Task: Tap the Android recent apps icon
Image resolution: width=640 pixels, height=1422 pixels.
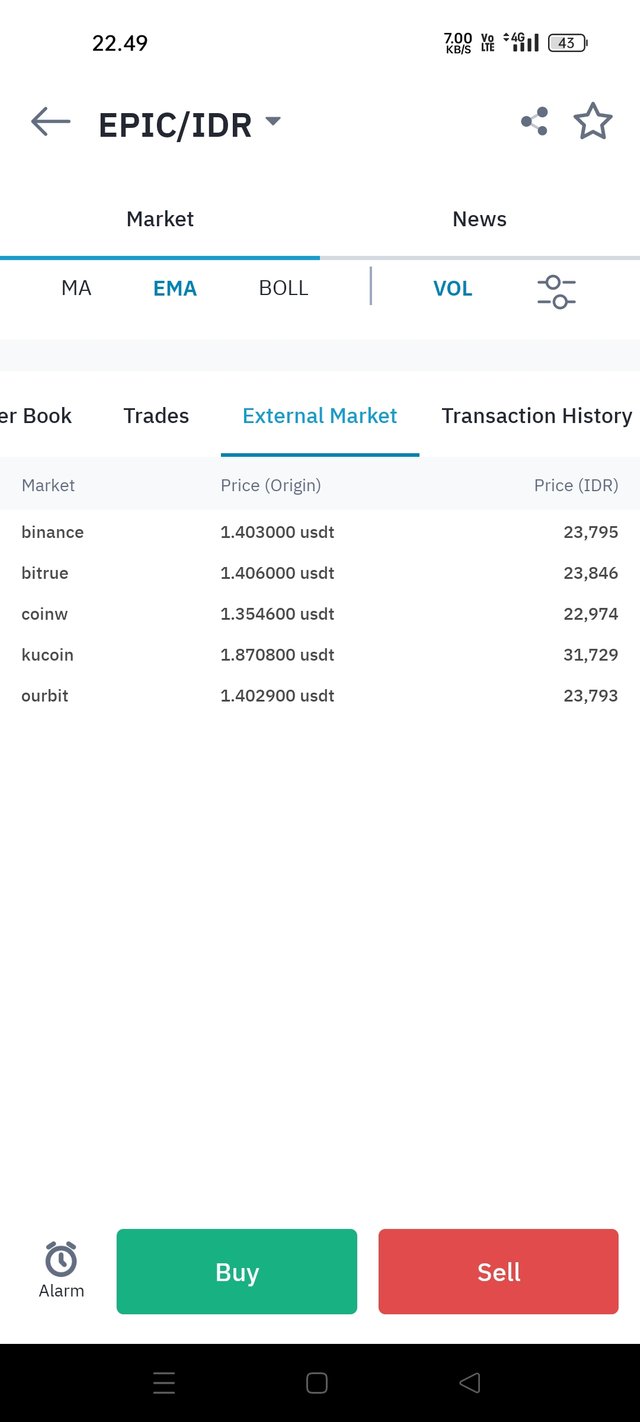Action: [164, 1383]
